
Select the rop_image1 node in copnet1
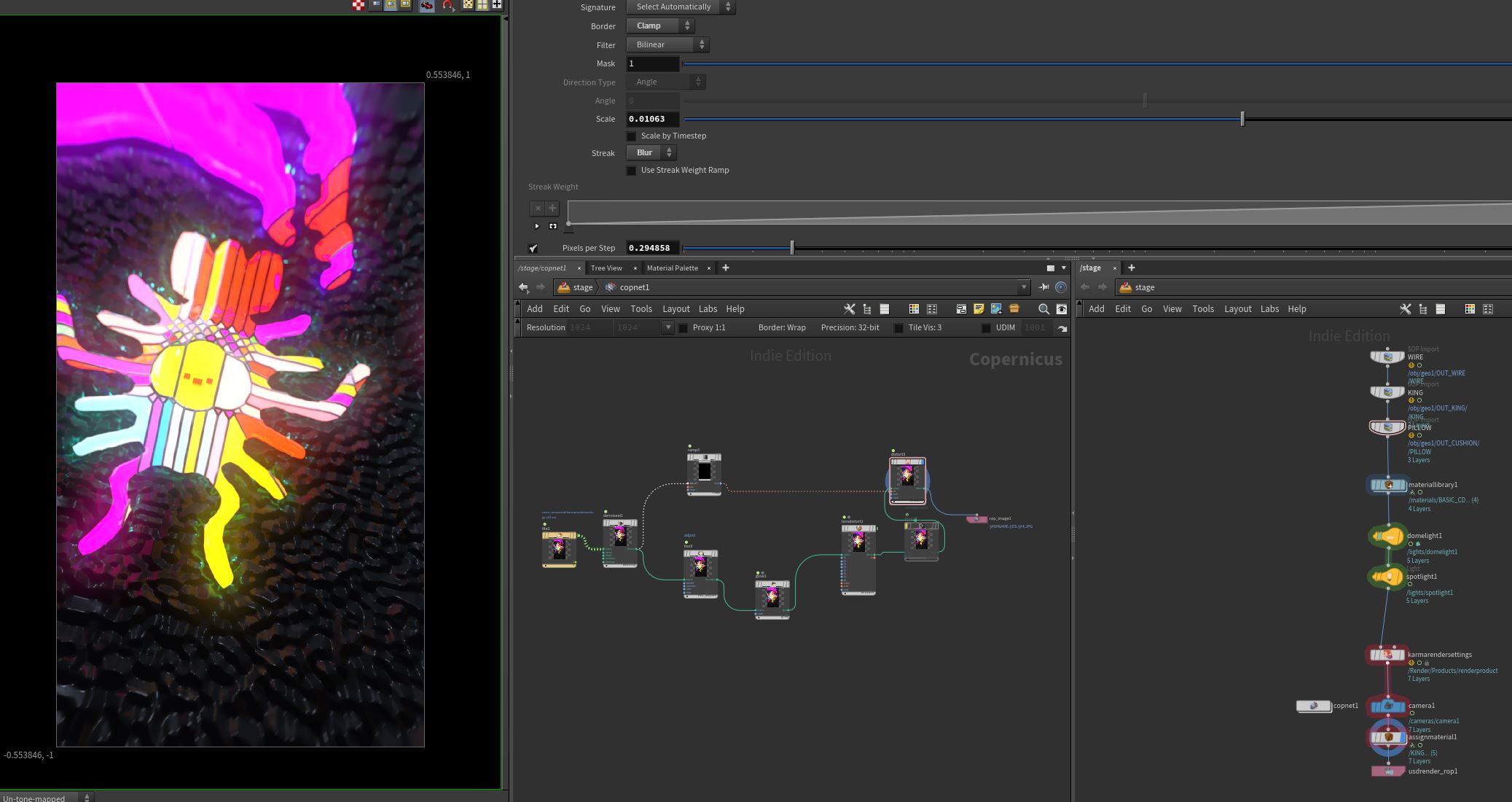click(x=976, y=520)
